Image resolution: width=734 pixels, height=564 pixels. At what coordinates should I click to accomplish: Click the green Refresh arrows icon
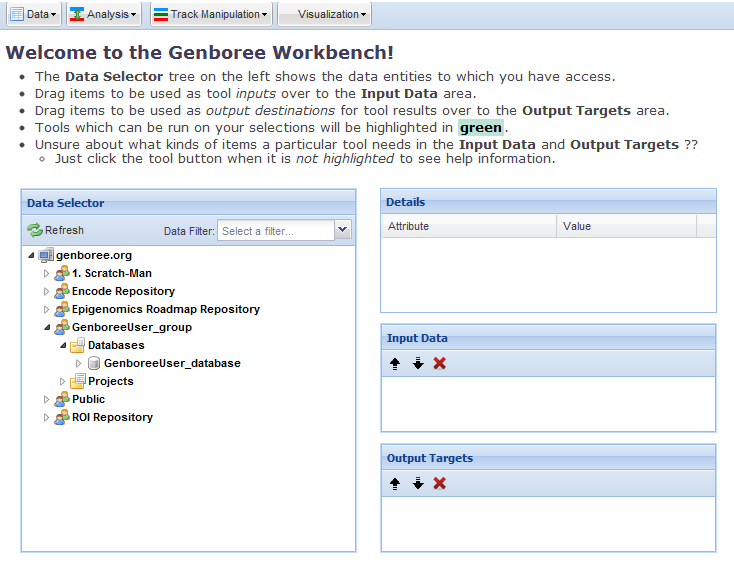[35, 230]
